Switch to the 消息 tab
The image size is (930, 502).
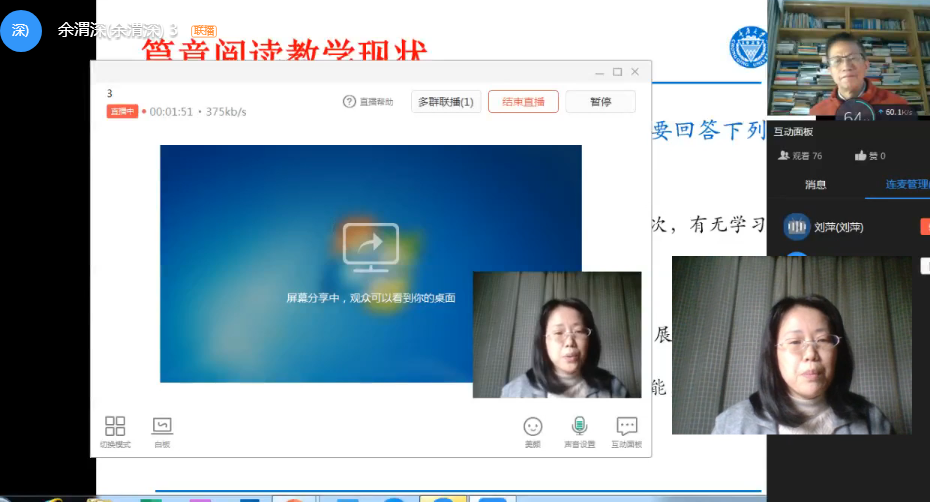816,184
